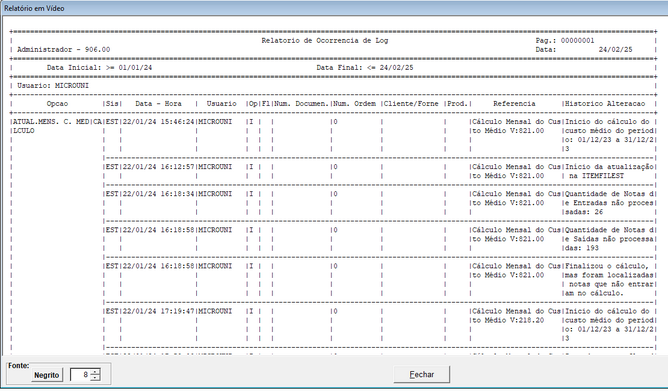Select the 'Num. Documen.' column header
The image size is (668, 391).
pos(302,104)
